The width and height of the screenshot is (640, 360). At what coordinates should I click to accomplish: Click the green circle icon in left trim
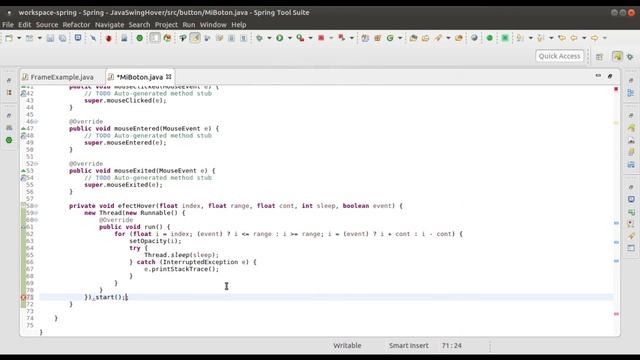click(x=9, y=140)
